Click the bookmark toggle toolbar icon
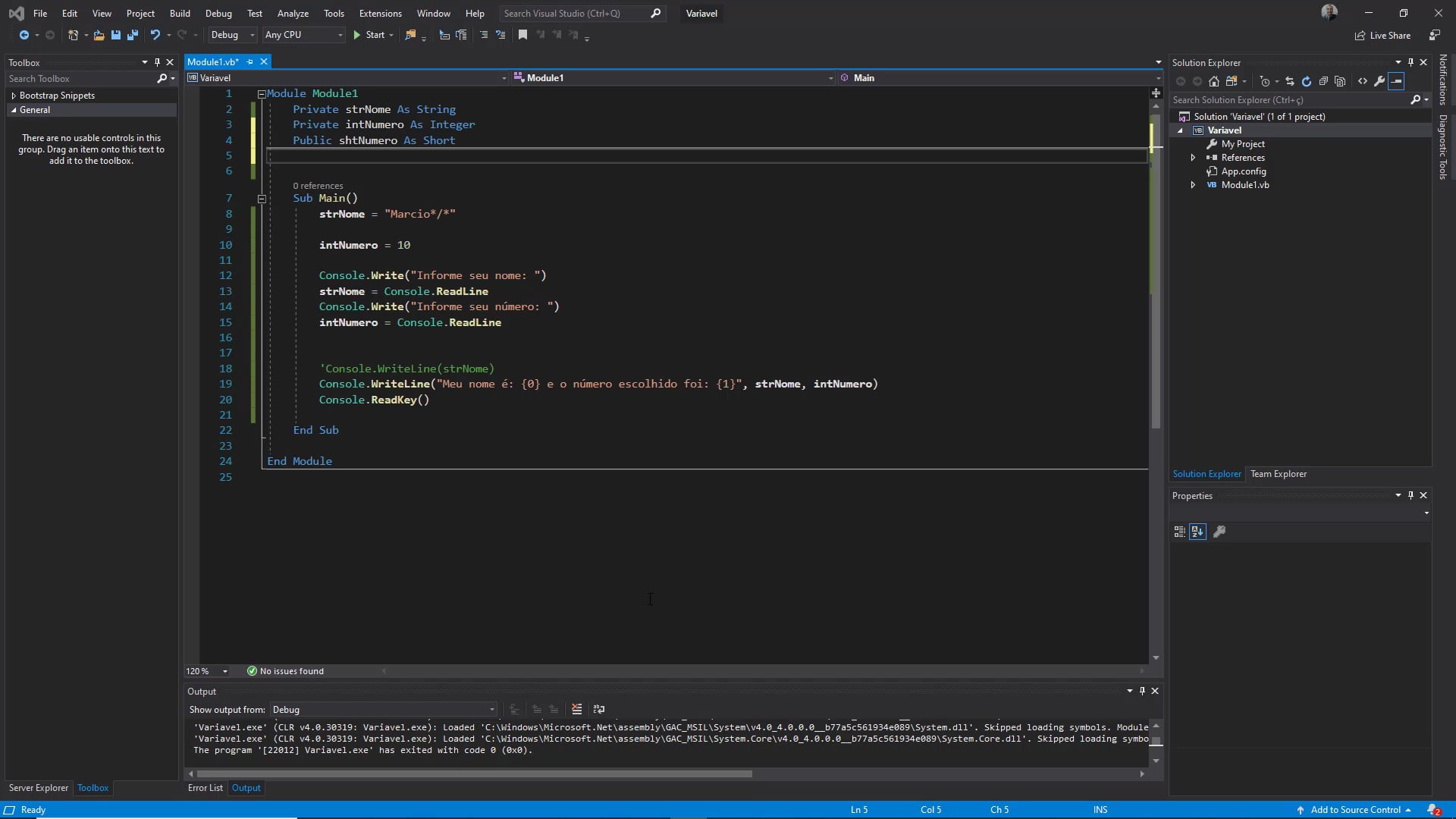The width and height of the screenshot is (1456, 819). tap(522, 35)
